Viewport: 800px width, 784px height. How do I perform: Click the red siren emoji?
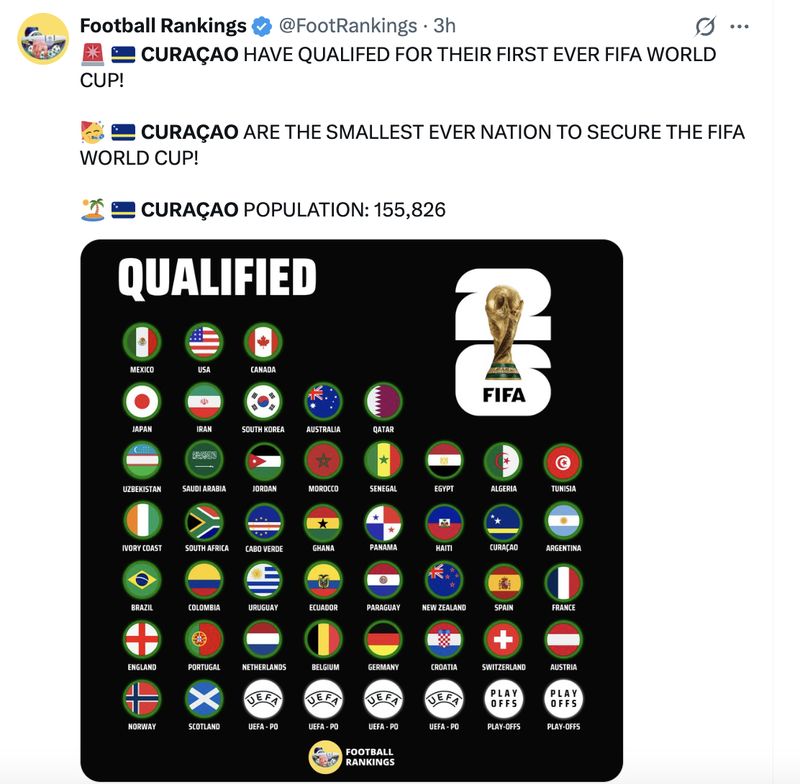coord(92,53)
